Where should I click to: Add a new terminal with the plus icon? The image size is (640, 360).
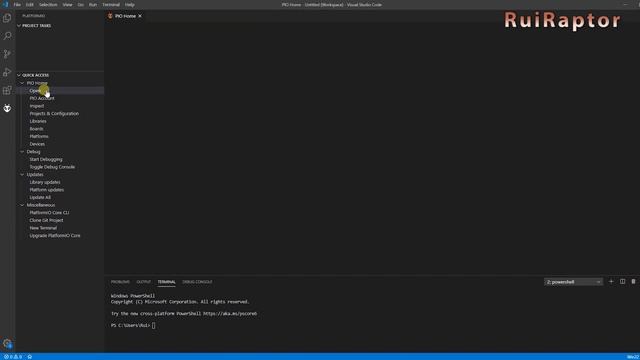pyautogui.click(x=611, y=282)
